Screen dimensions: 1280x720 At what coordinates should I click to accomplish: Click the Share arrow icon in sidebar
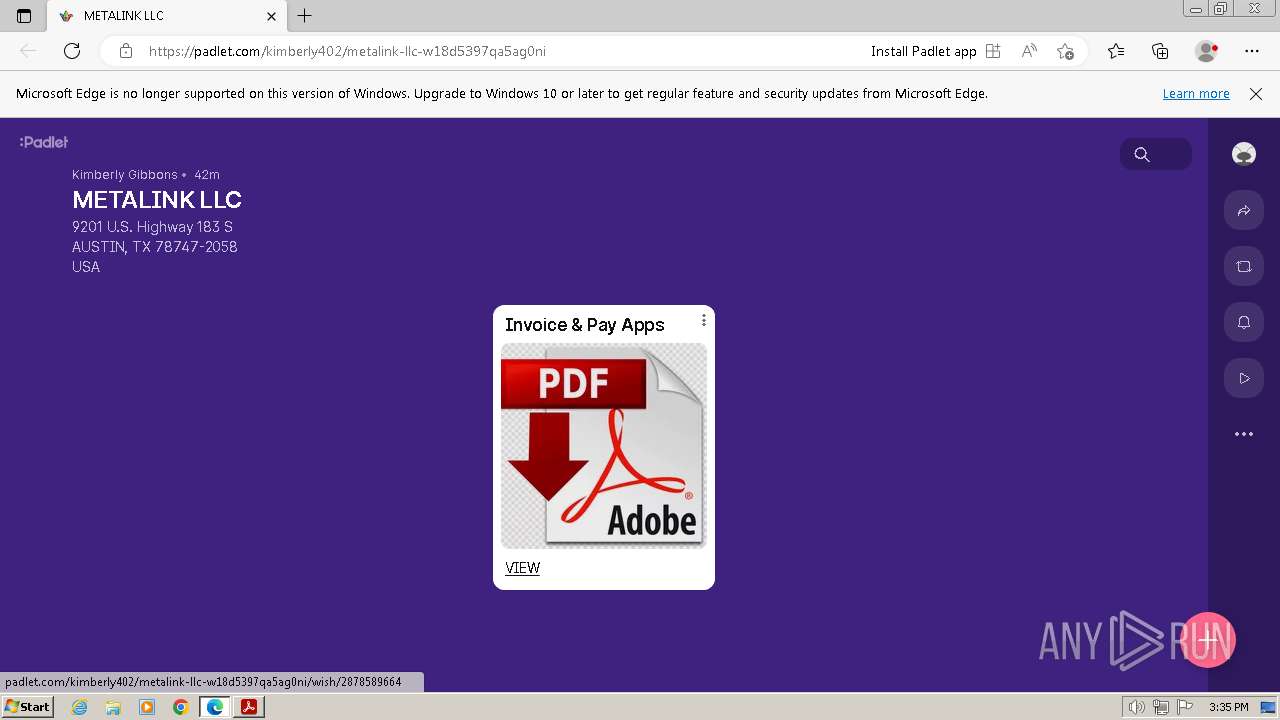[x=1244, y=210]
